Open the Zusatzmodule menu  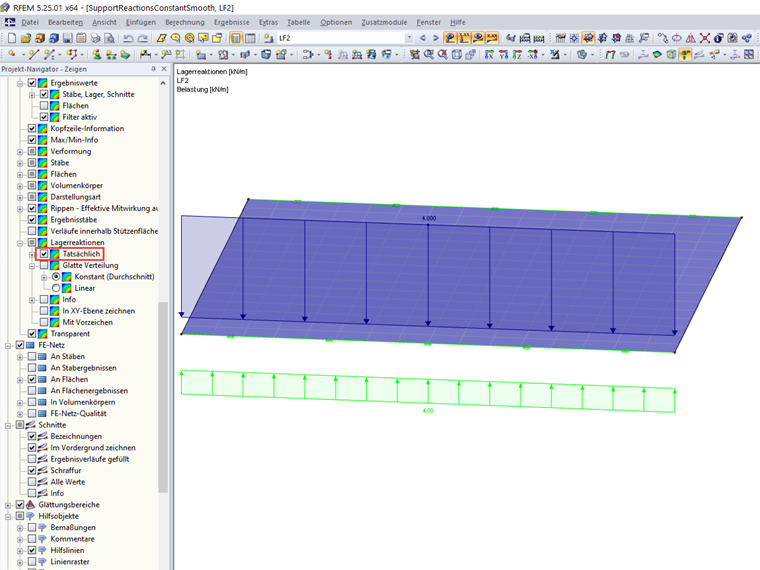[x=384, y=22]
